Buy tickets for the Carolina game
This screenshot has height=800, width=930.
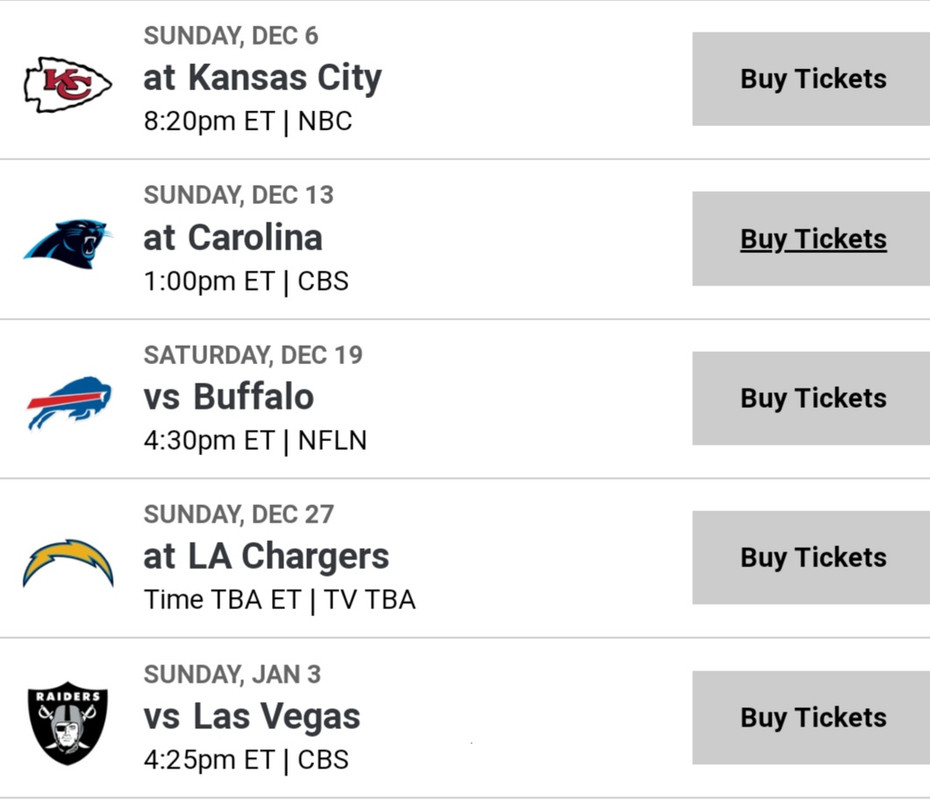[811, 238]
